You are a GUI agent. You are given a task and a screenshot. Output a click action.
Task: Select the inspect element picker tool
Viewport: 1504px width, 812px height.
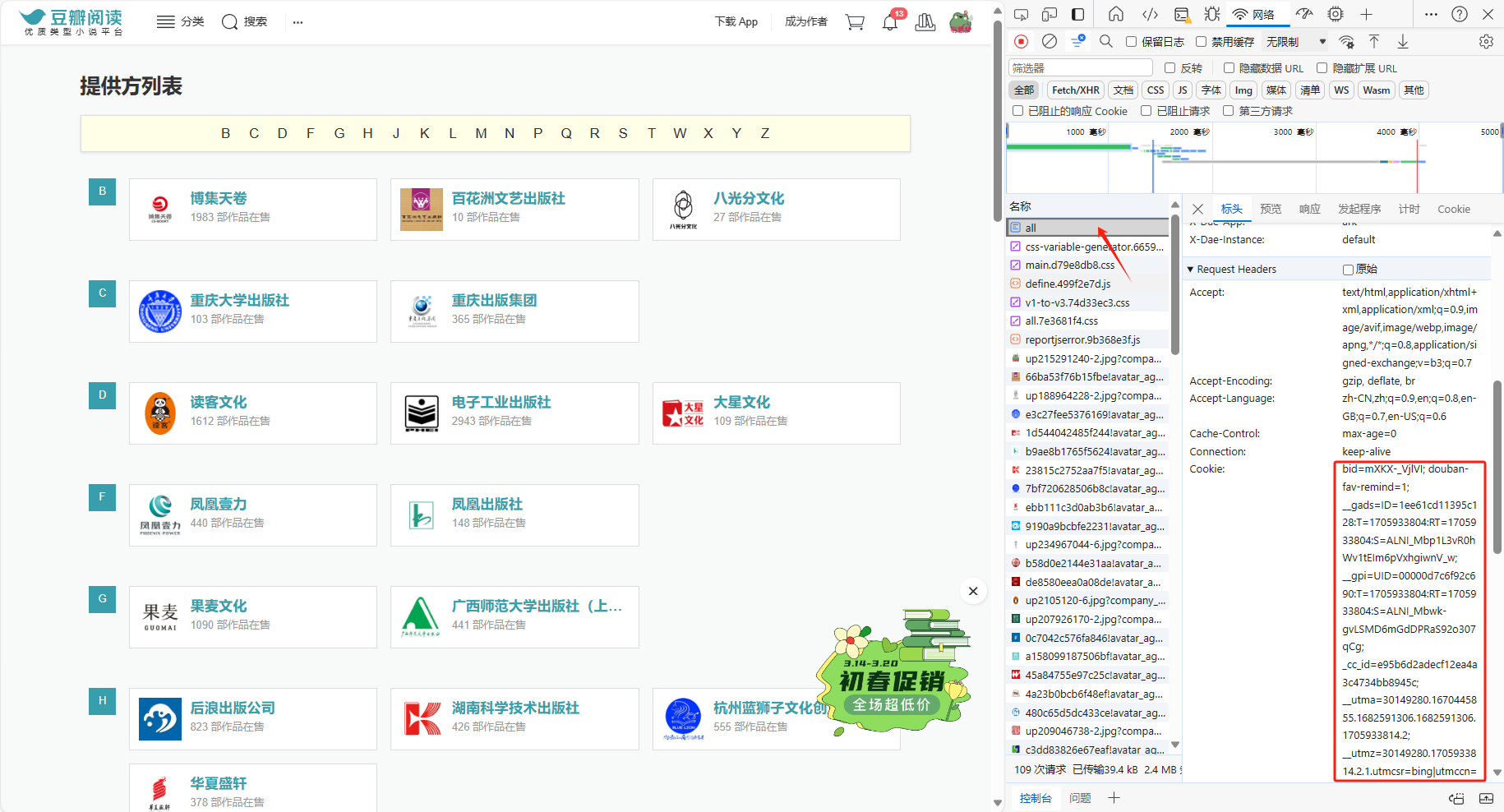1022,14
